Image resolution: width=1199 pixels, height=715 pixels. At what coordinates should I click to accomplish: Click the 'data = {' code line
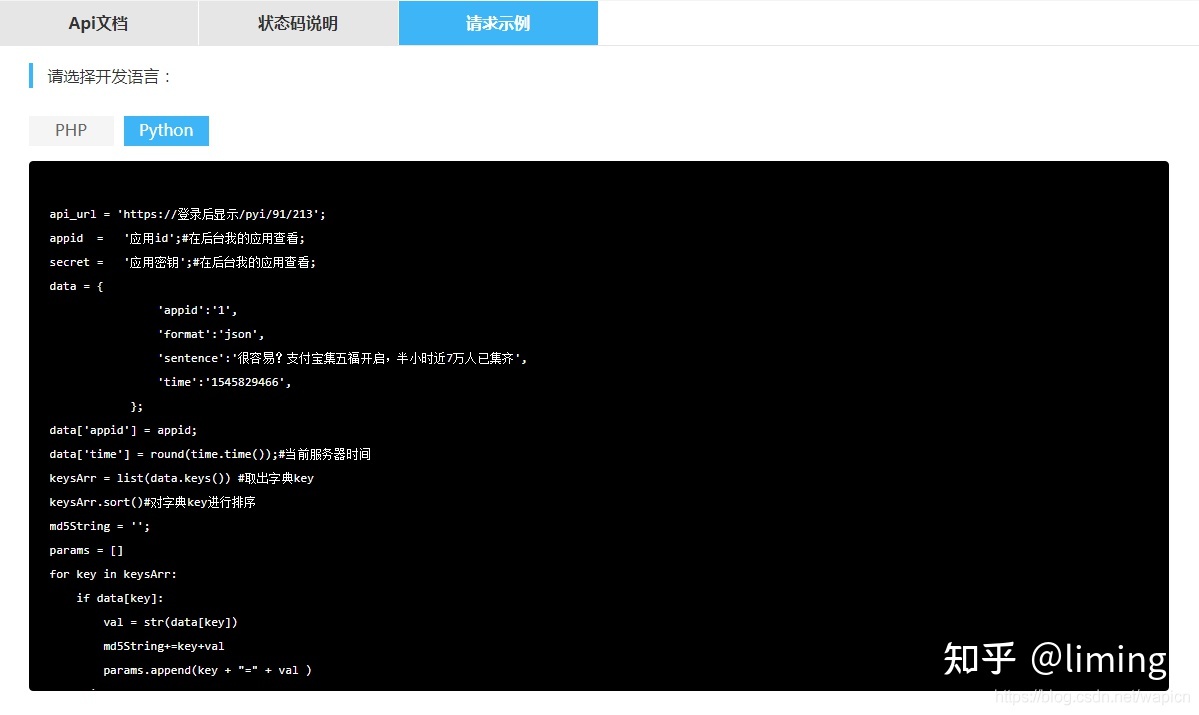pos(76,286)
